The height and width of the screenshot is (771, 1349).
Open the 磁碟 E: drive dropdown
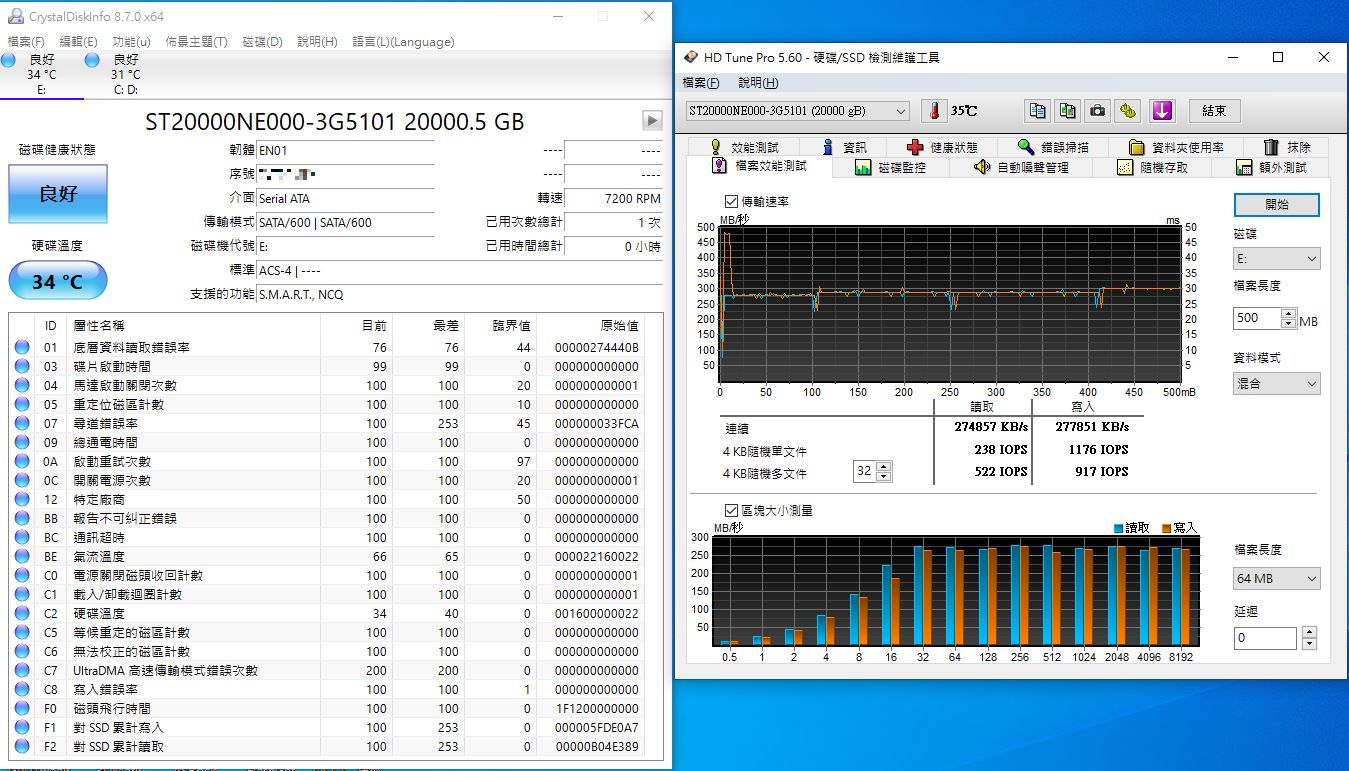1277,259
